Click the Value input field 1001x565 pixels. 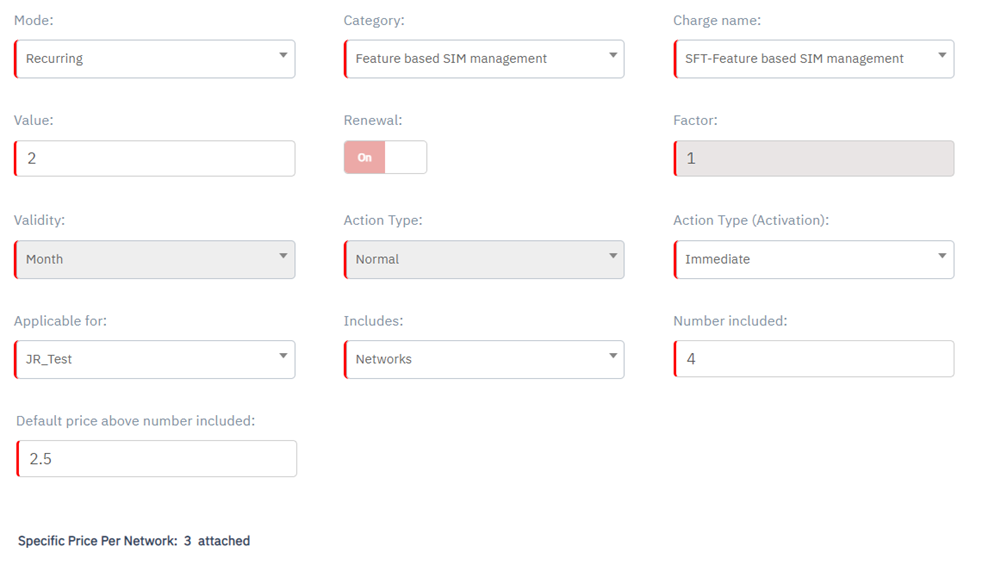point(155,159)
